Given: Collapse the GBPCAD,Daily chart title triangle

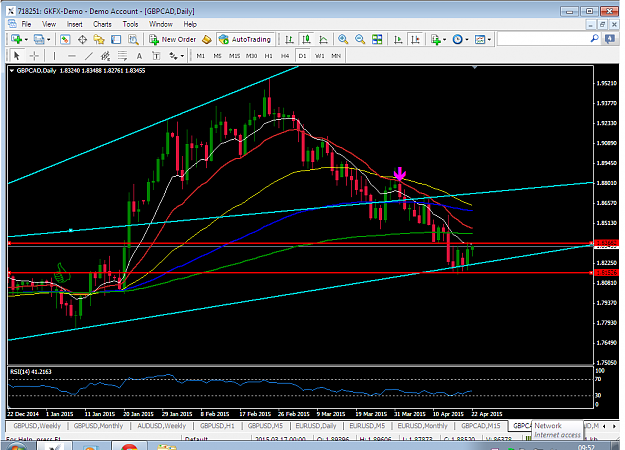Looking at the screenshot, I should 12,71.
